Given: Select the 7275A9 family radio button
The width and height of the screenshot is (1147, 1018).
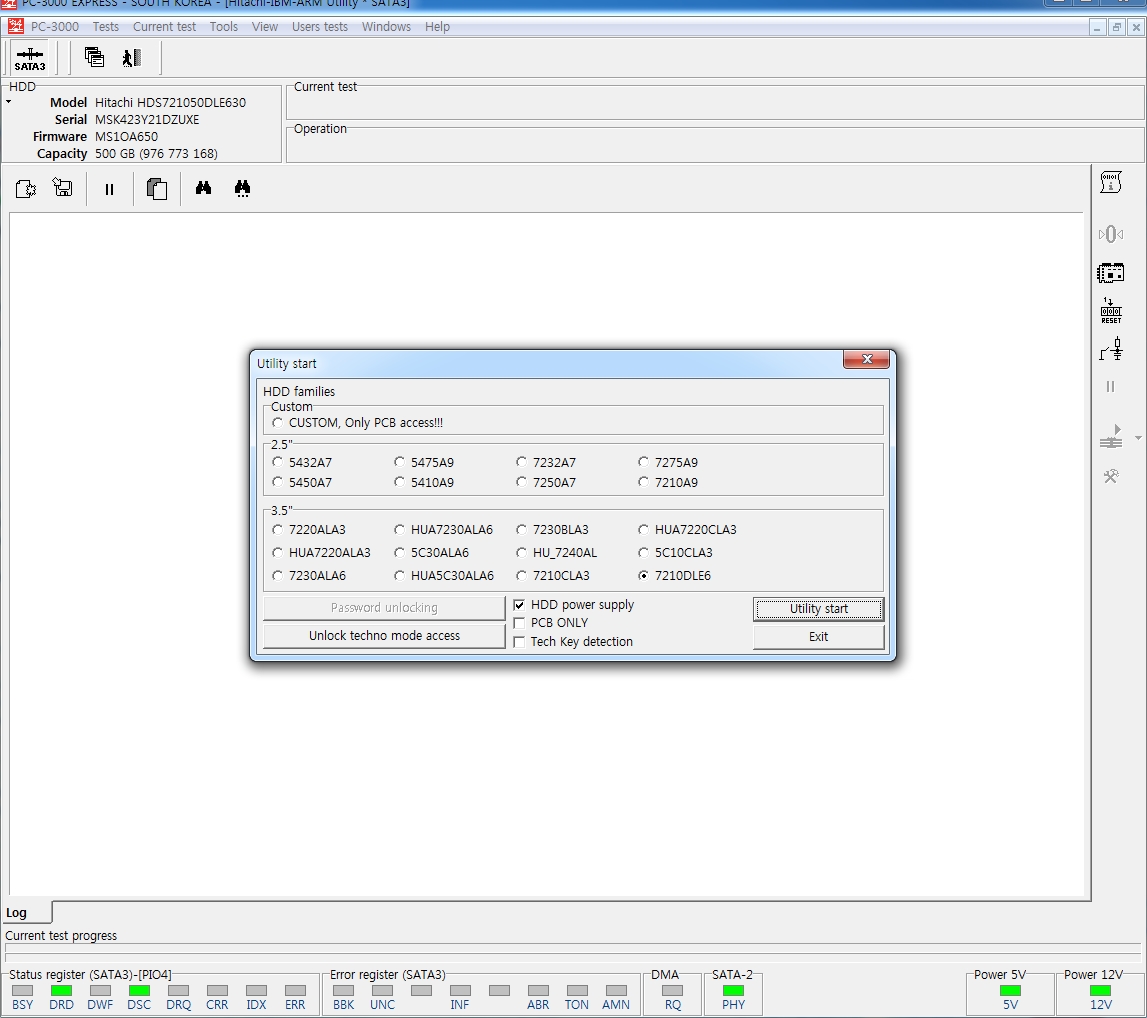Looking at the screenshot, I should coord(643,462).
